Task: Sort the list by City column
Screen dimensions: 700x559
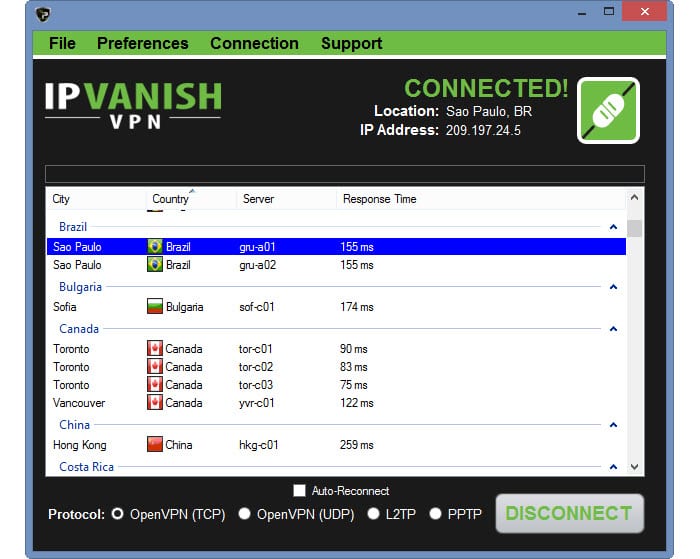Action: pyautogui.click(x=96, y=199)
